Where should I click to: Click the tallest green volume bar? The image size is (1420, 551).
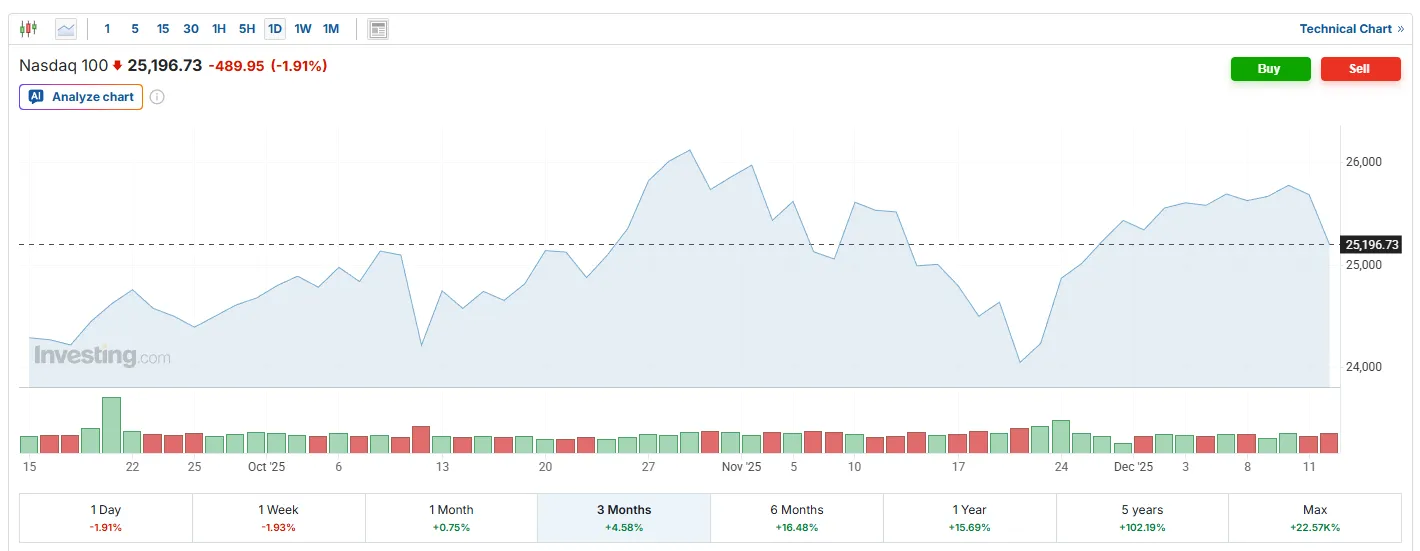pyautogui.click(x=111, y=426)
